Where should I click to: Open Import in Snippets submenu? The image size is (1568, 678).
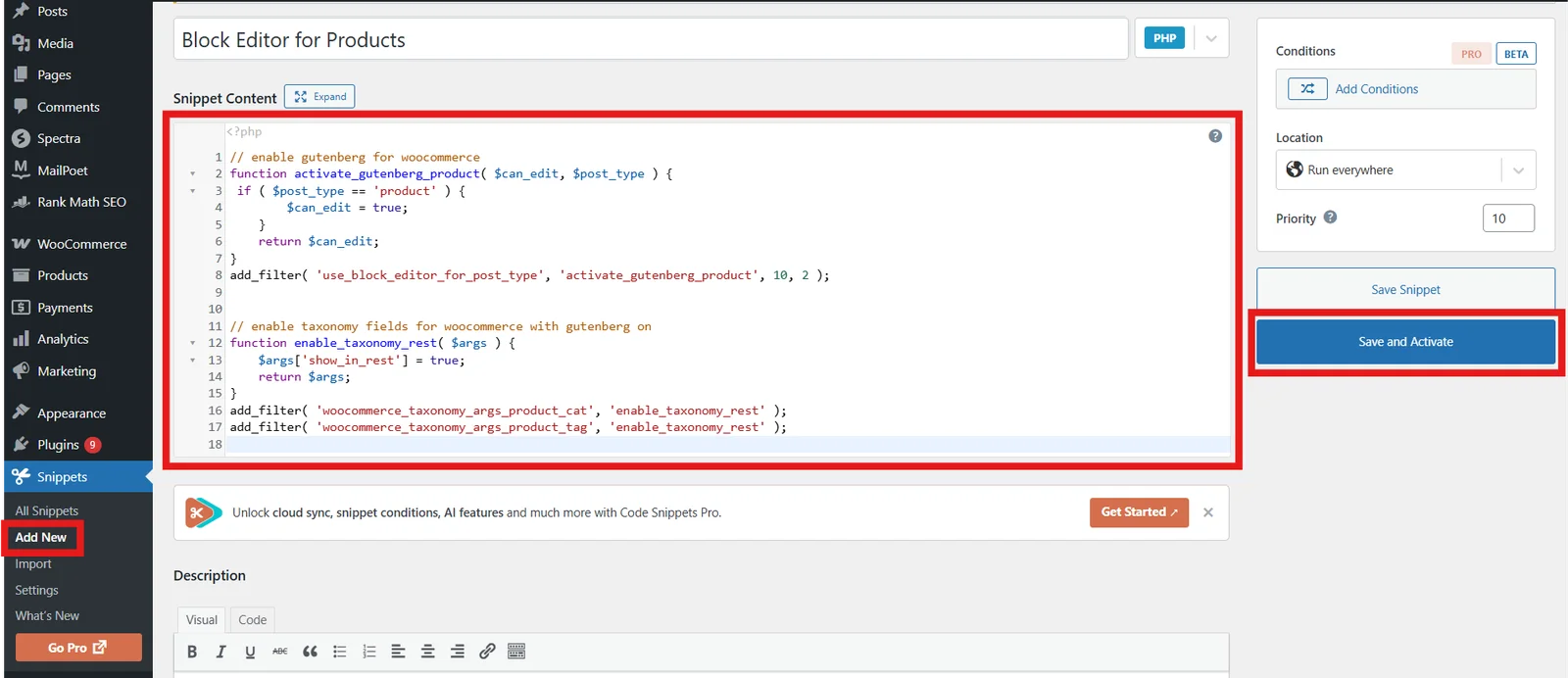[33, 563]
